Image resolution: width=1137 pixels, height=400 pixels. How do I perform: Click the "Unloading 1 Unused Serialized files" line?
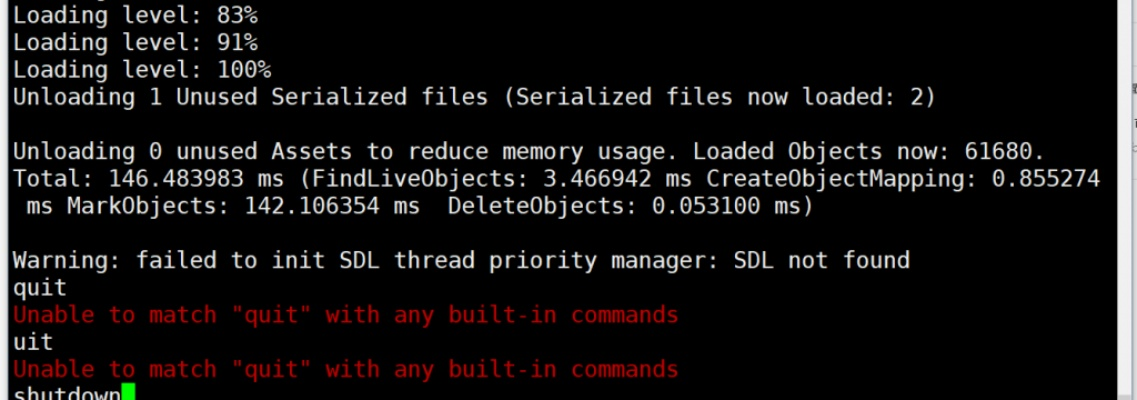(x=473, y=97)
